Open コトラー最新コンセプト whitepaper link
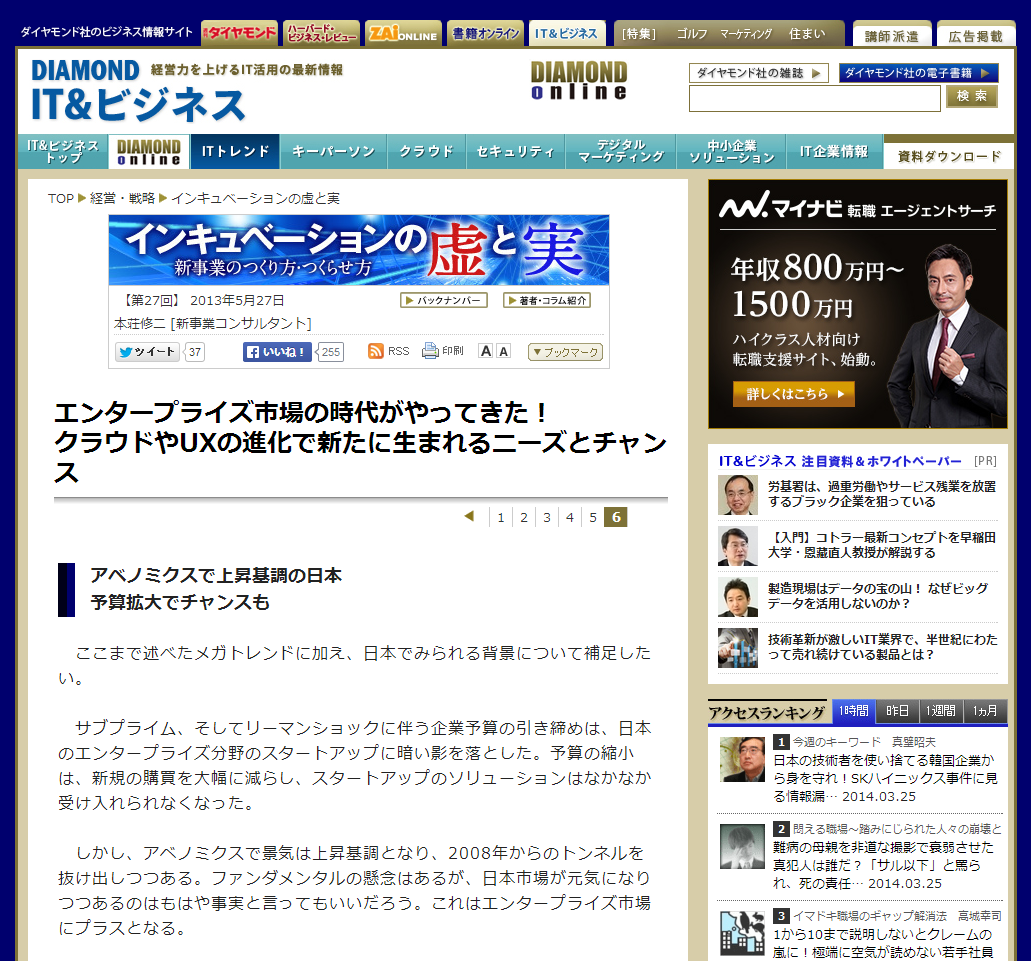 [x=882, y=545]
